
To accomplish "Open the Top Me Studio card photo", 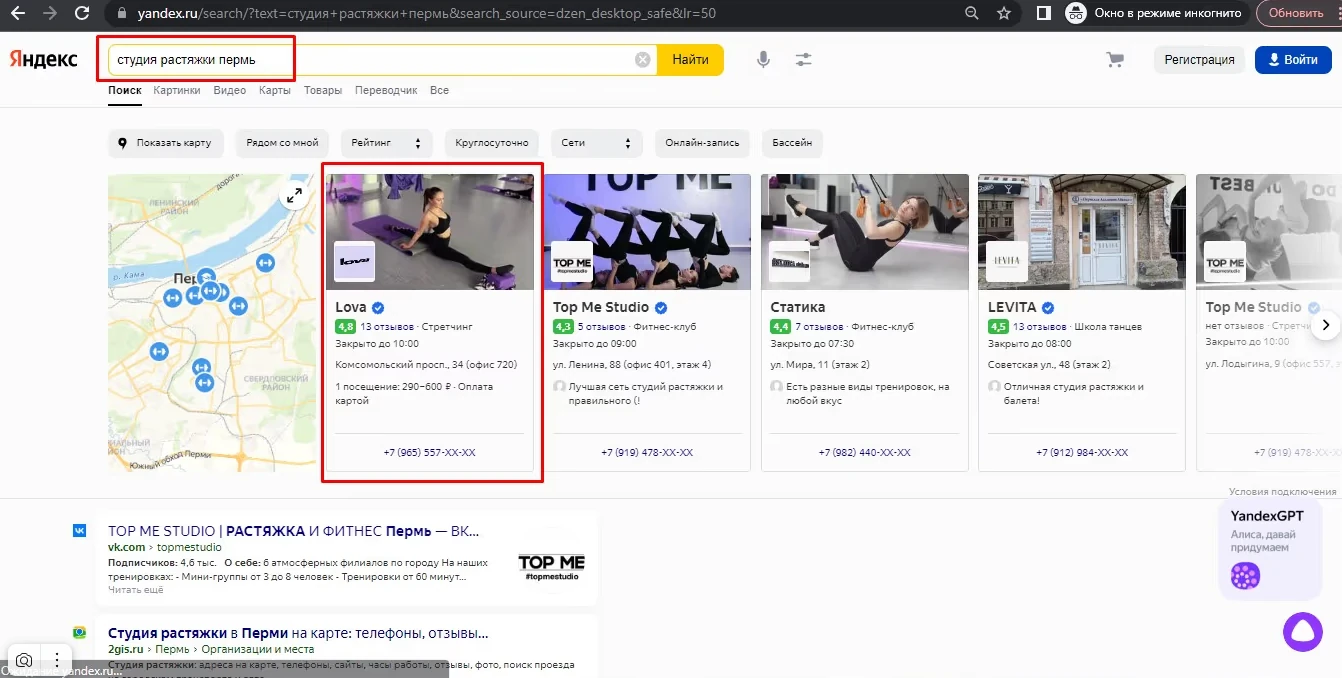I will point(647,232).
